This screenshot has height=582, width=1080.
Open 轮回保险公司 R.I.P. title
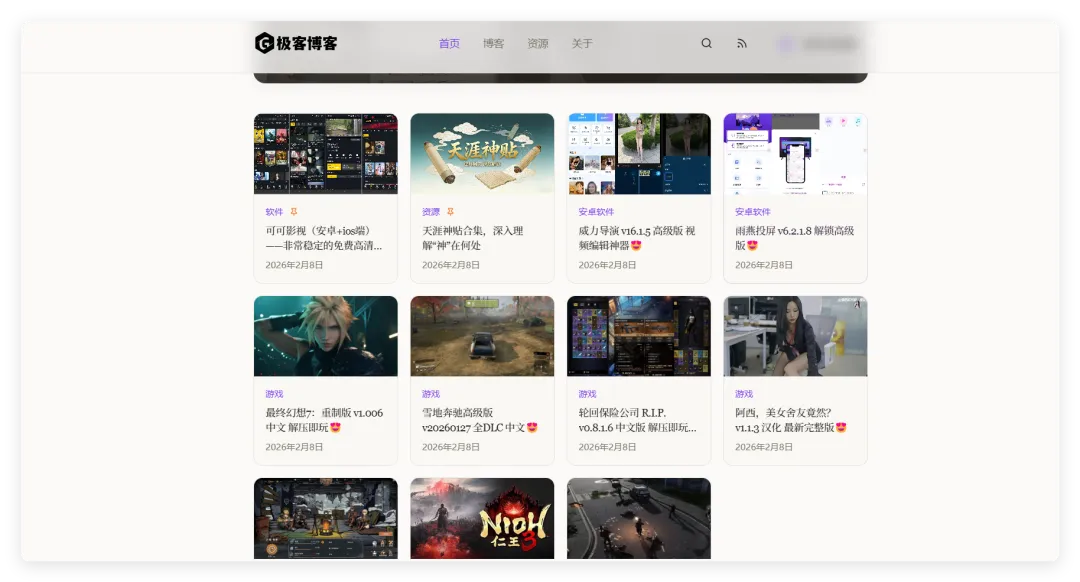637,420
